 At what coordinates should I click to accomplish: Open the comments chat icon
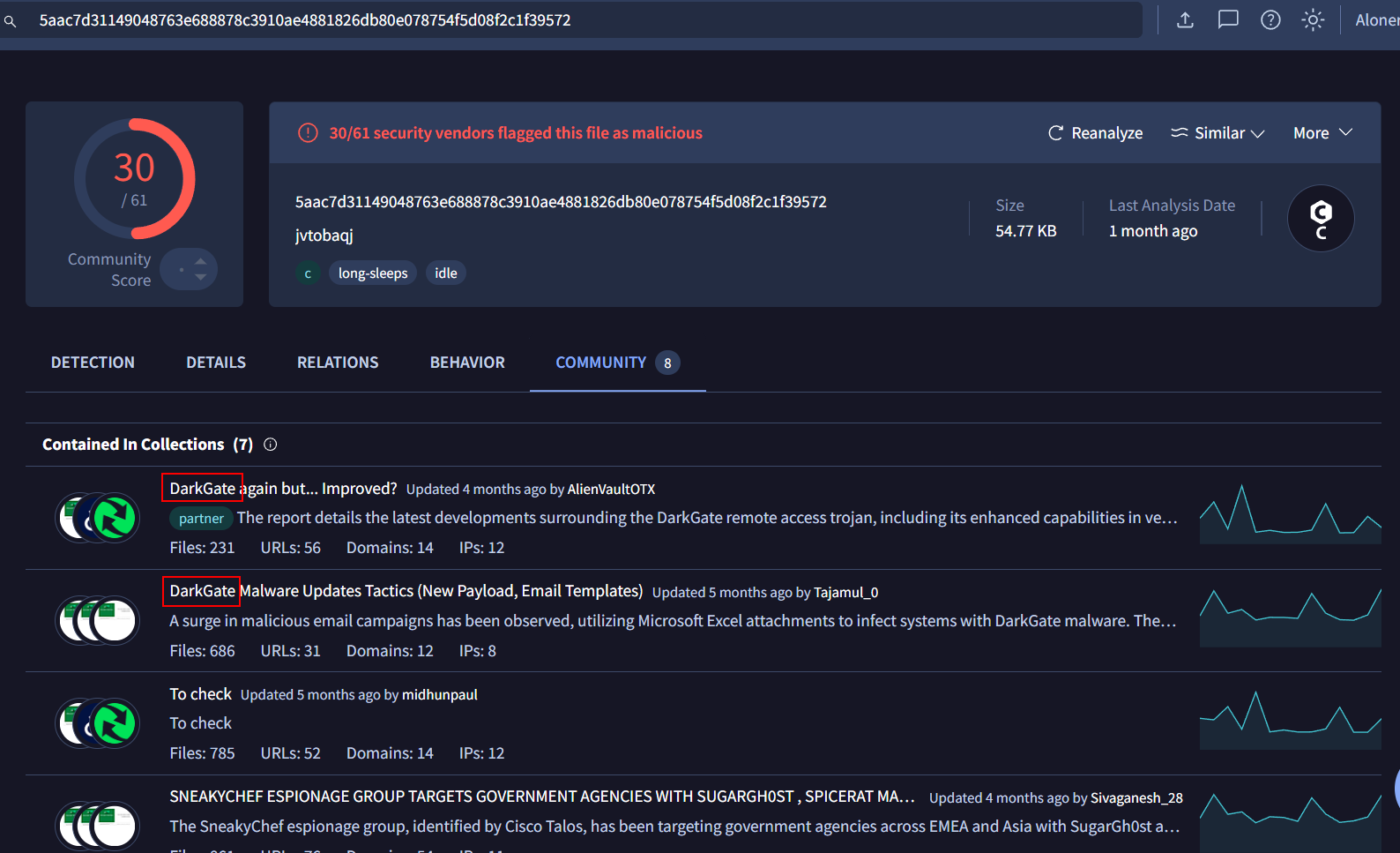tap(1228, 20)
